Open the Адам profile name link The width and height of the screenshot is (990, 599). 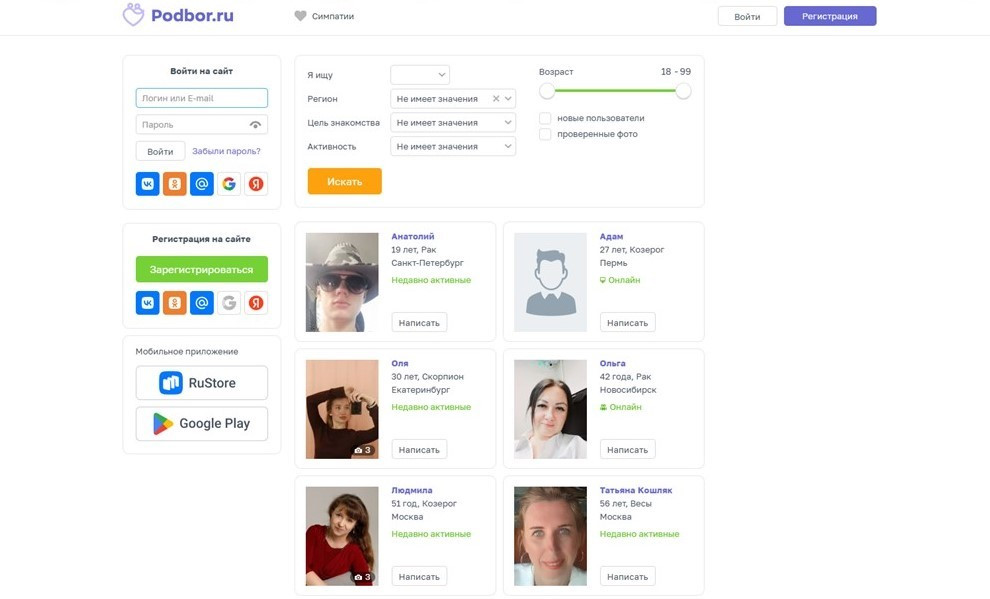click(611, 237)
